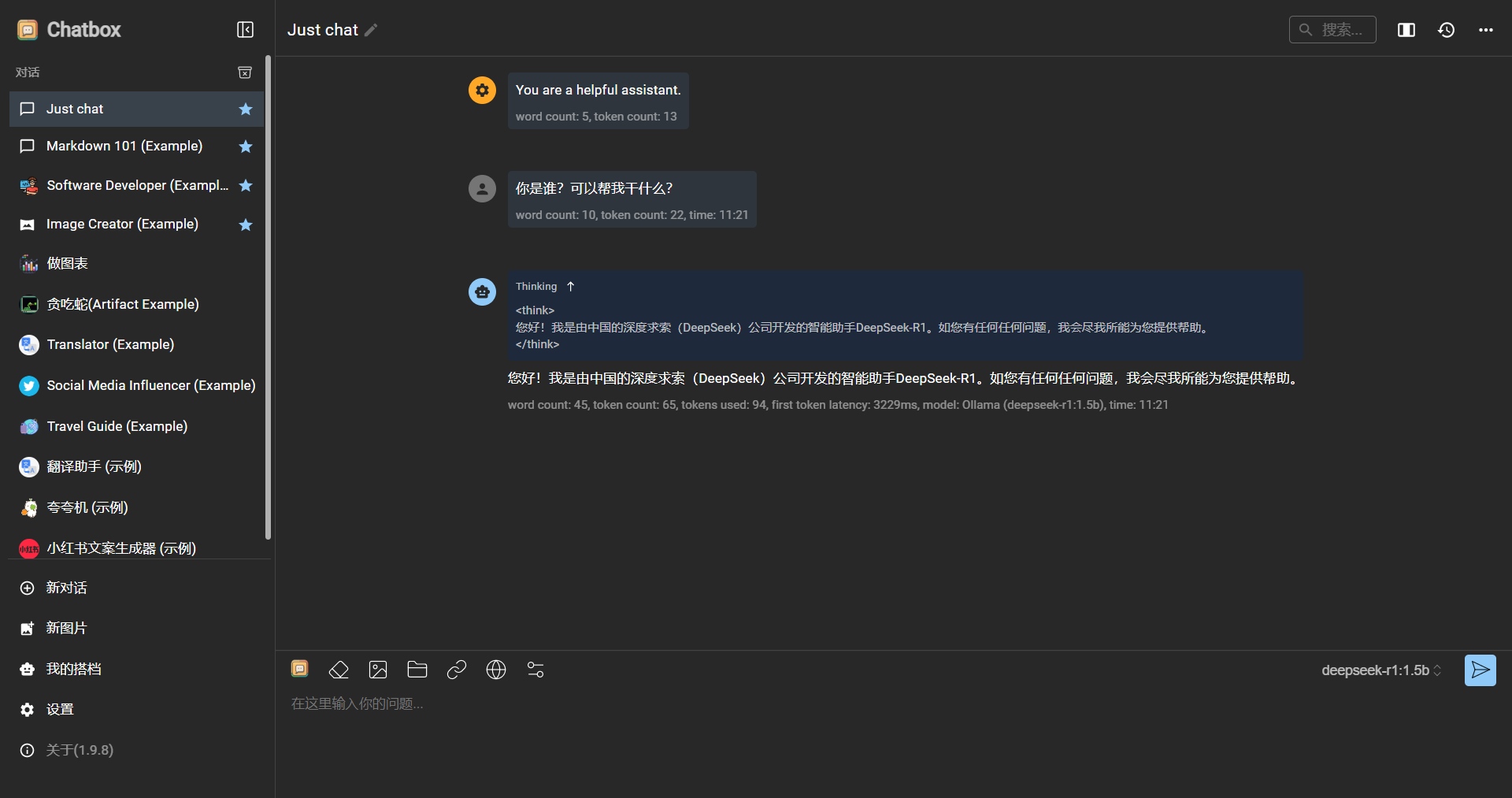This screenshot has height=798, width=1512.
Task: Attach an image with picture icon
Action: [x=378, y=670]
